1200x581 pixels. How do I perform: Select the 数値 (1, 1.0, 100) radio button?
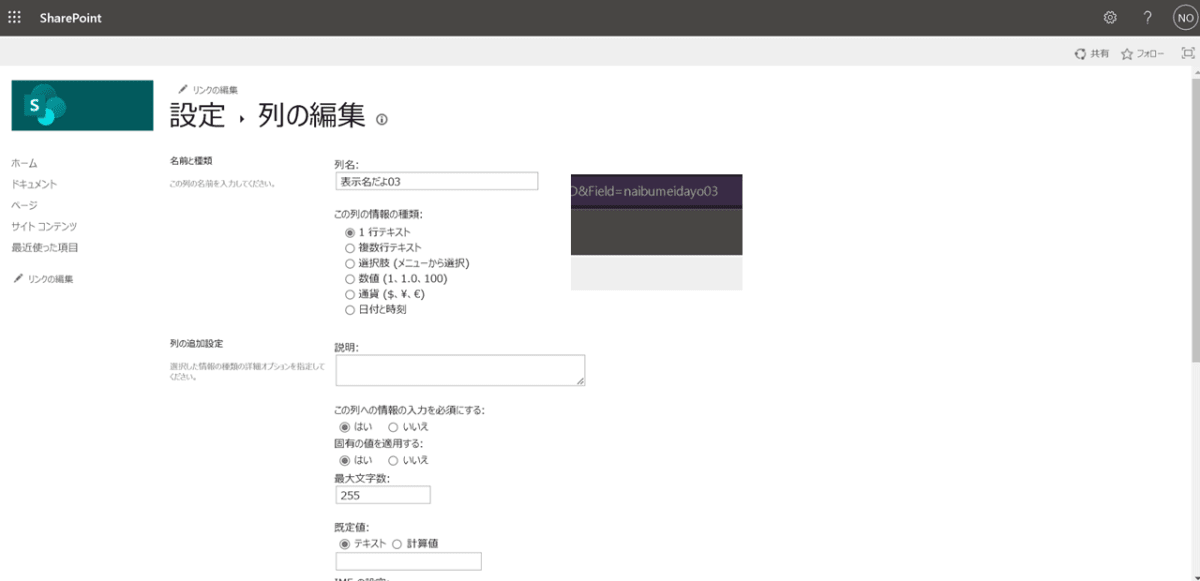click(x=350, y=278)
